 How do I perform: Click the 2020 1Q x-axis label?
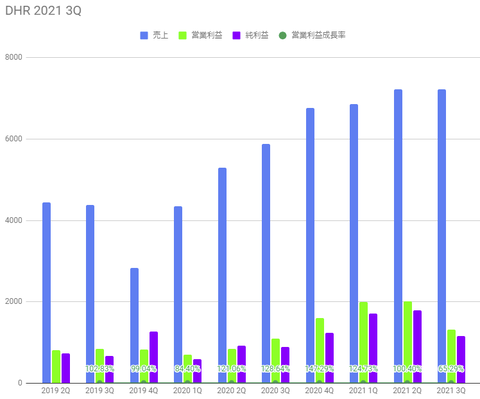point(187,390)
